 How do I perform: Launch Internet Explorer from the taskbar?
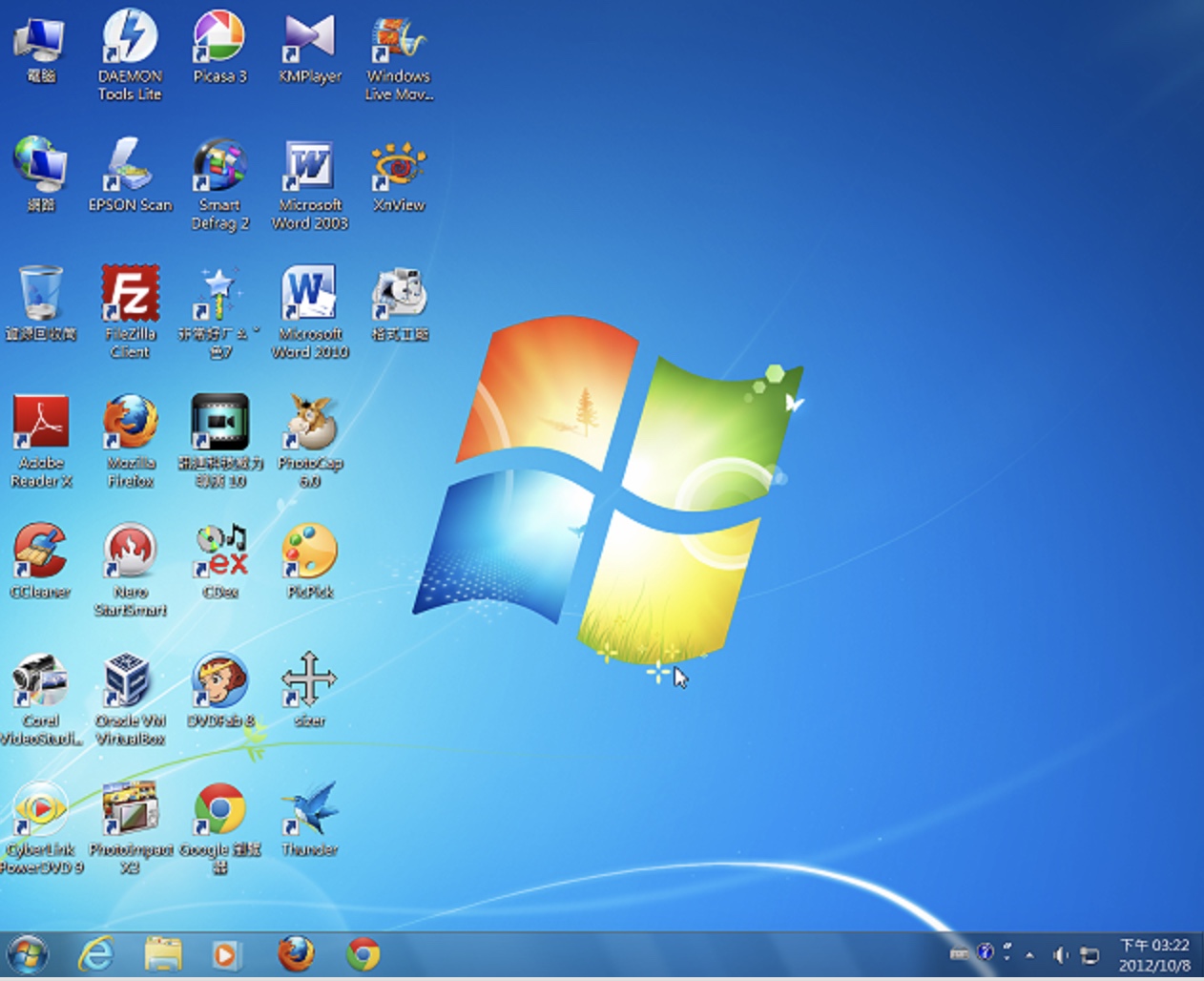coord(95,954)
